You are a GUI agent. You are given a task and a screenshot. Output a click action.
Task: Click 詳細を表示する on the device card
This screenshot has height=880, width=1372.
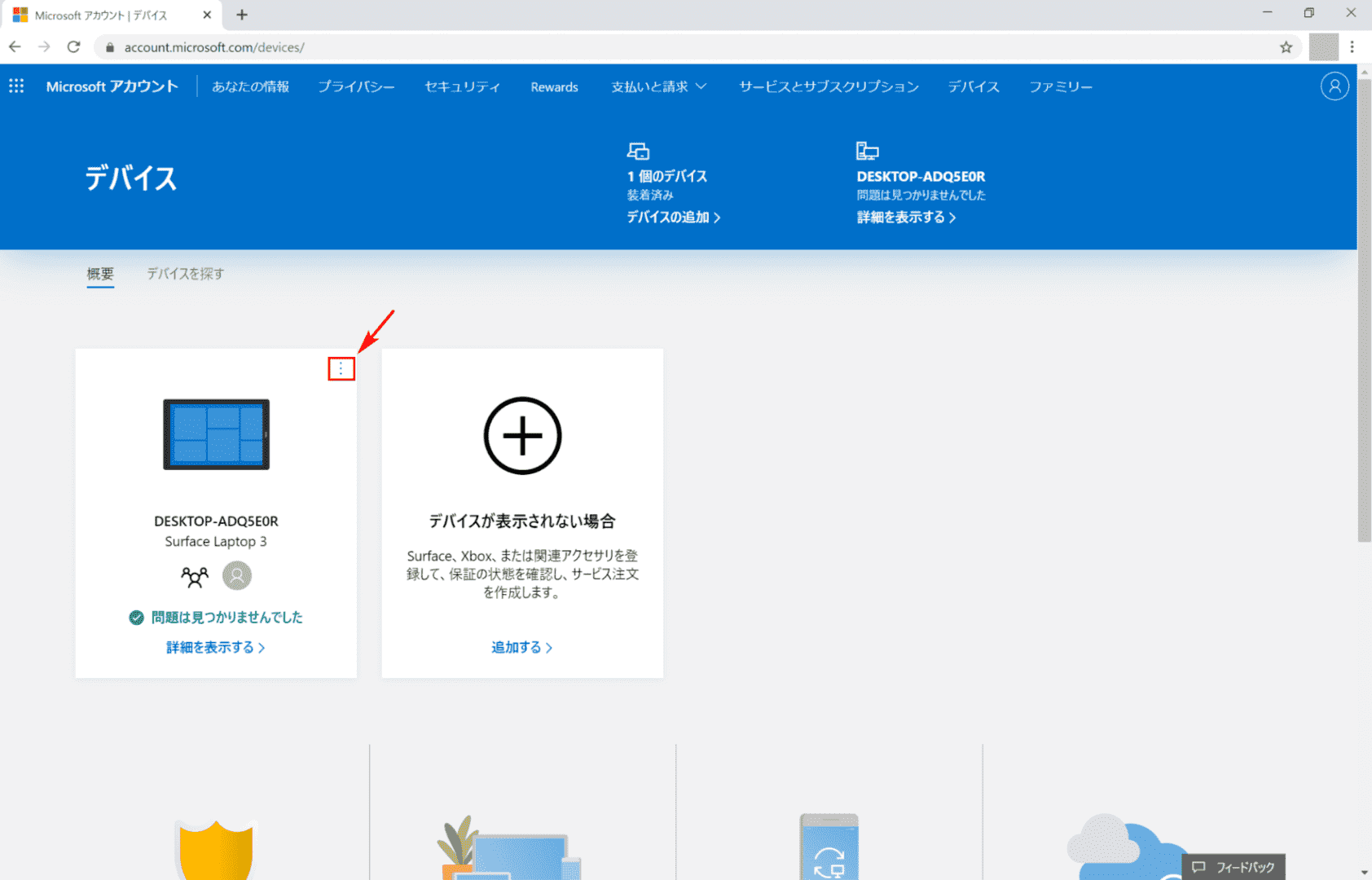coord(216,647)
